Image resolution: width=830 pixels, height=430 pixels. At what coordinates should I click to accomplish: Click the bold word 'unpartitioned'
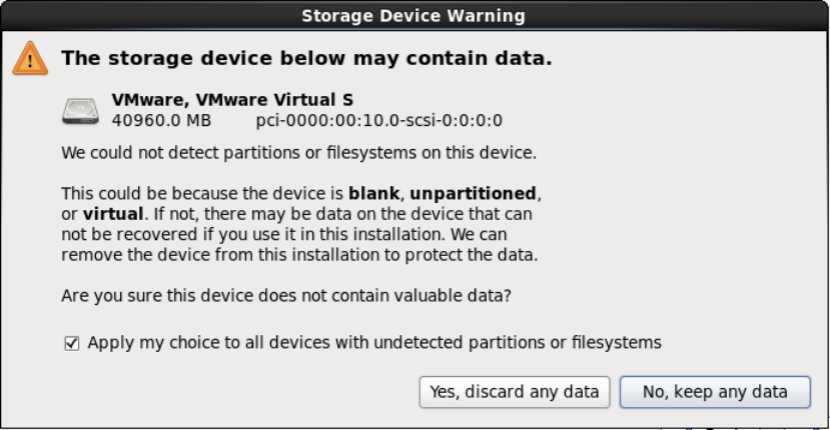pos(473,194)
